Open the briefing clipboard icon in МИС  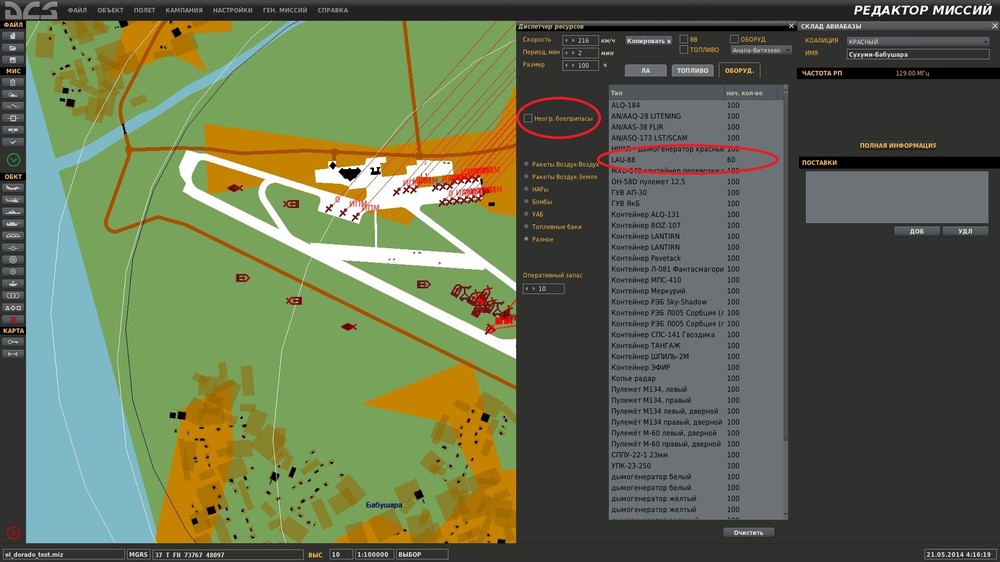[x=13, y=82]
